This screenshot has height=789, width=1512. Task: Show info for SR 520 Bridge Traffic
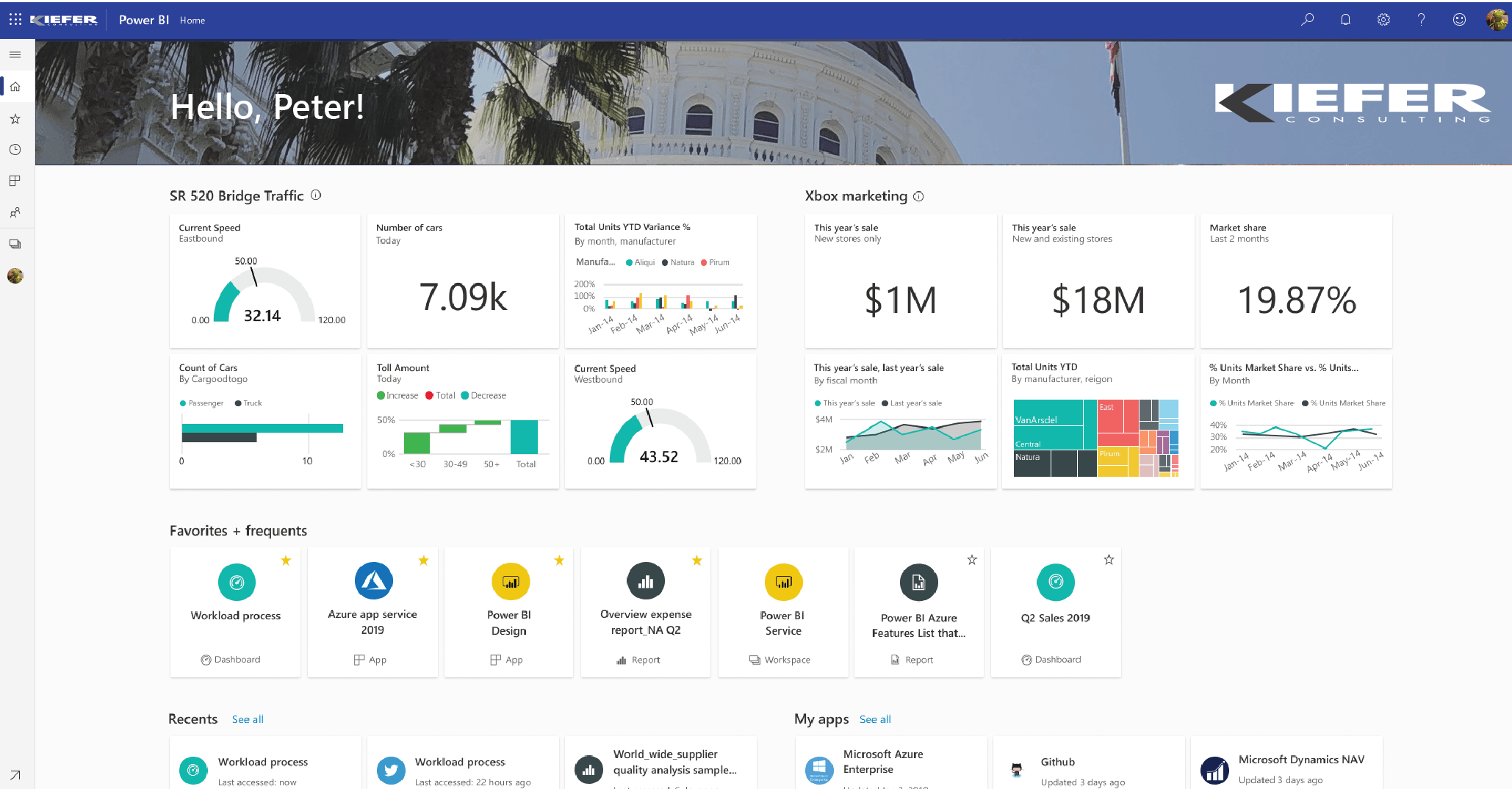pyautogui.click(x=316, y=195)
